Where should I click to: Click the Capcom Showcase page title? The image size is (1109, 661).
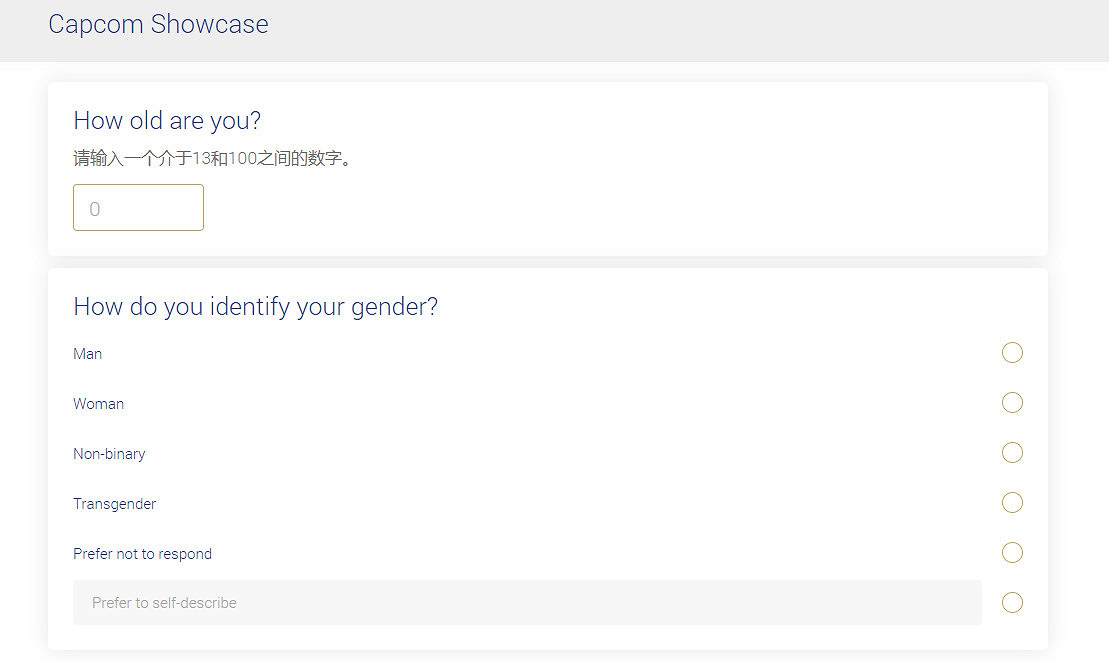(158, 25)
